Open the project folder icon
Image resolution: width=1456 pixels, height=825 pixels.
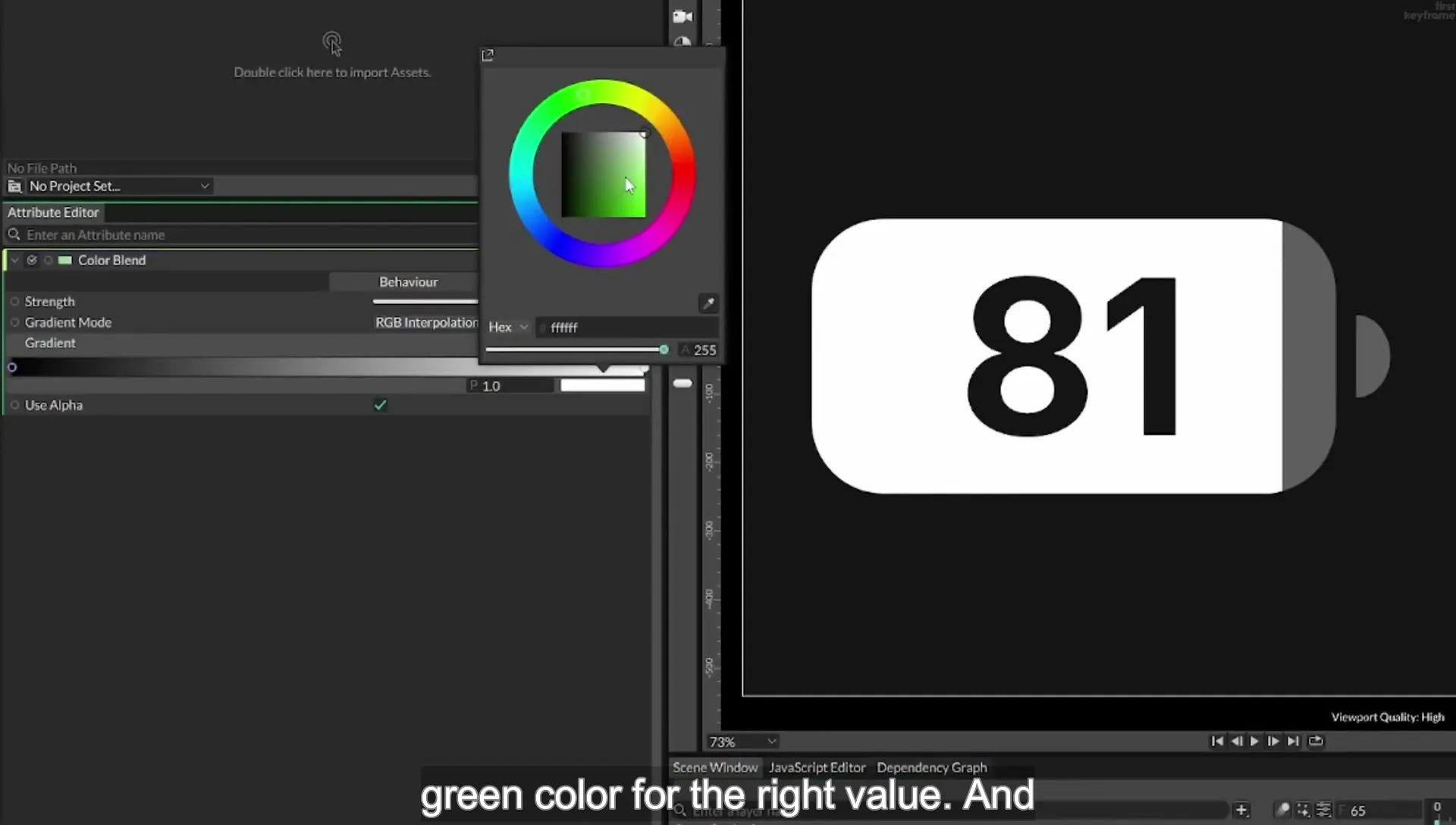pos(14,186)
